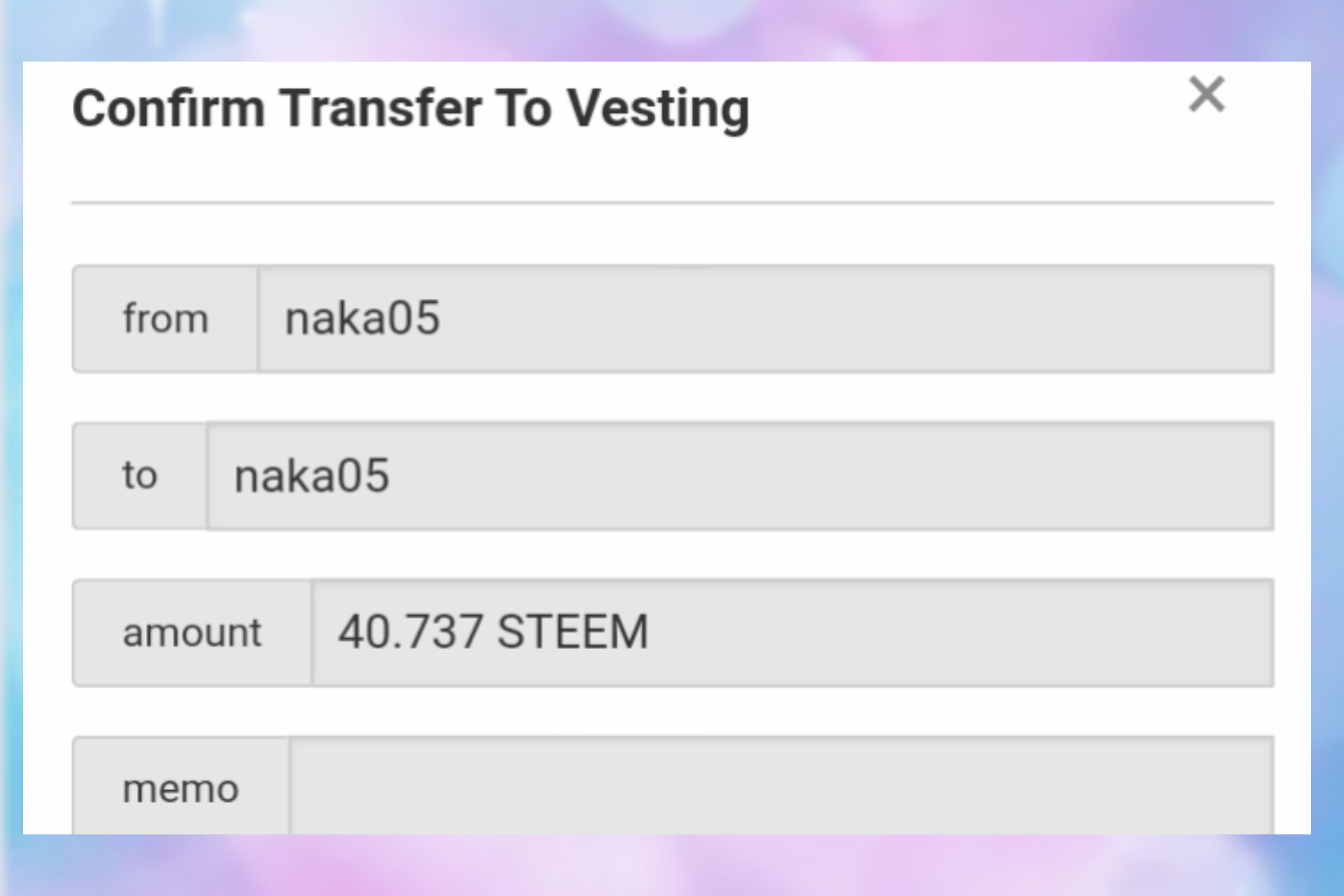The height and width of the screenshot is (896, 1344).
Task: Click the word "Vesting" in the title
Action: [x=657, y=109]
